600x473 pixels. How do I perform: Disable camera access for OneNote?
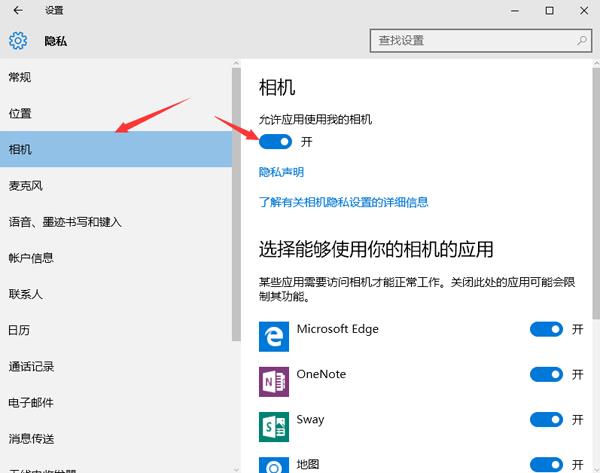pos(546,374)
